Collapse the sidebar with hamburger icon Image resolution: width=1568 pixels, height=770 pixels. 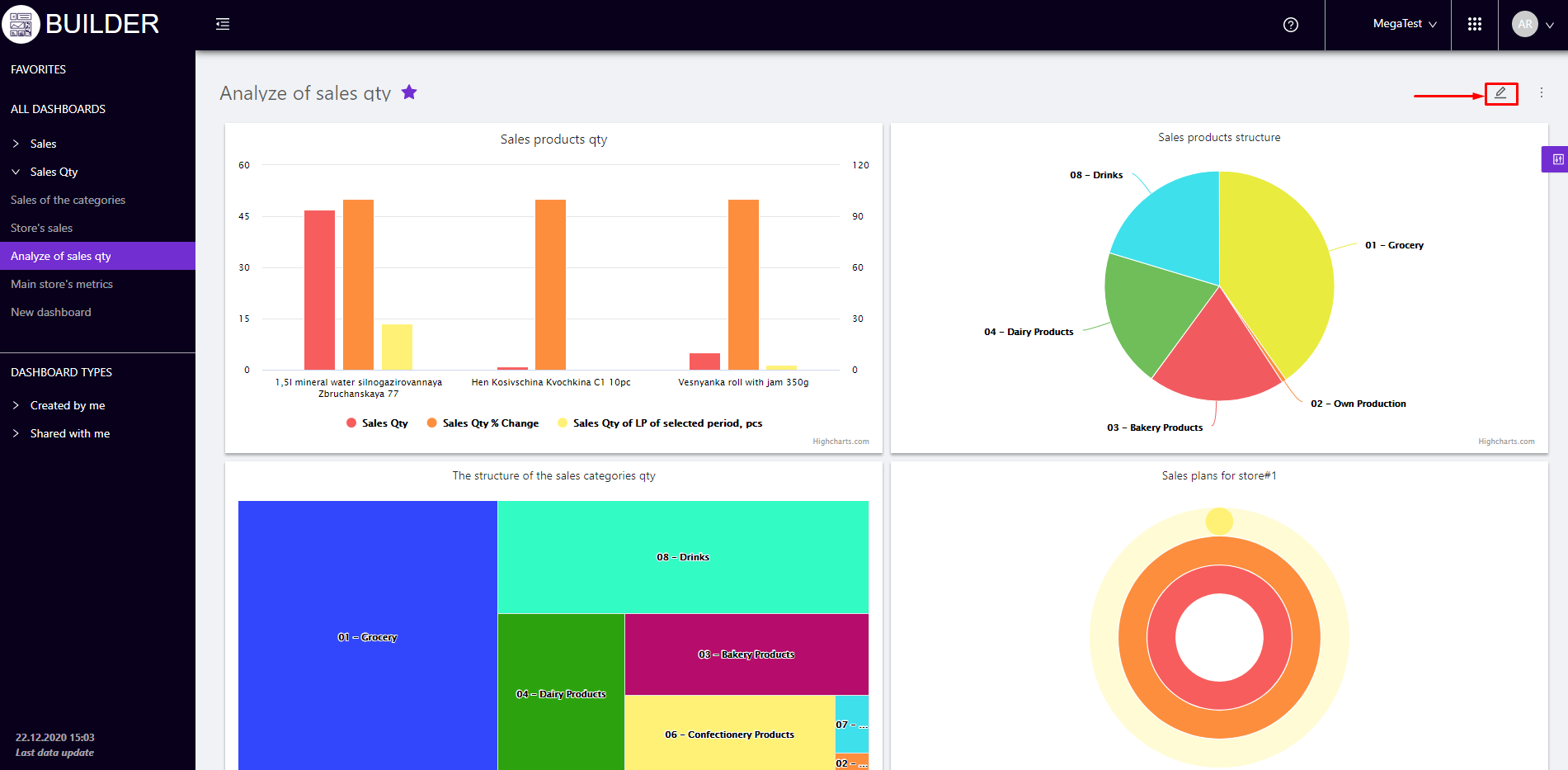point(223,25)
